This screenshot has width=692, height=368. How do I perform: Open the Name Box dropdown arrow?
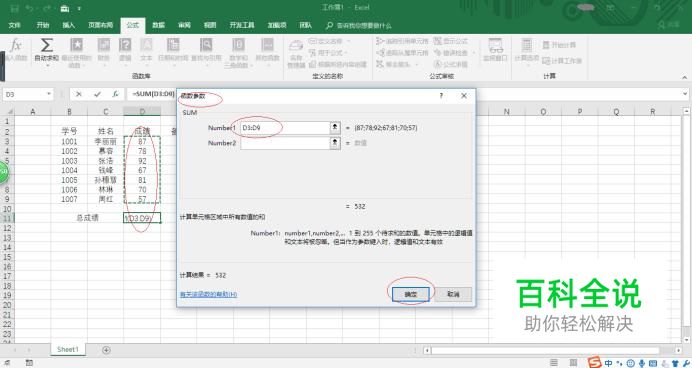[49, 94]
